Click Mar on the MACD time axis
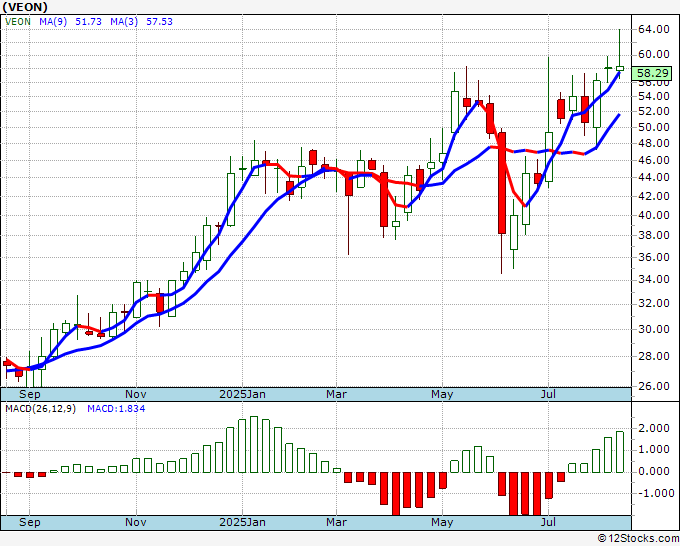680x546 pixels. (x=337, y=522)
